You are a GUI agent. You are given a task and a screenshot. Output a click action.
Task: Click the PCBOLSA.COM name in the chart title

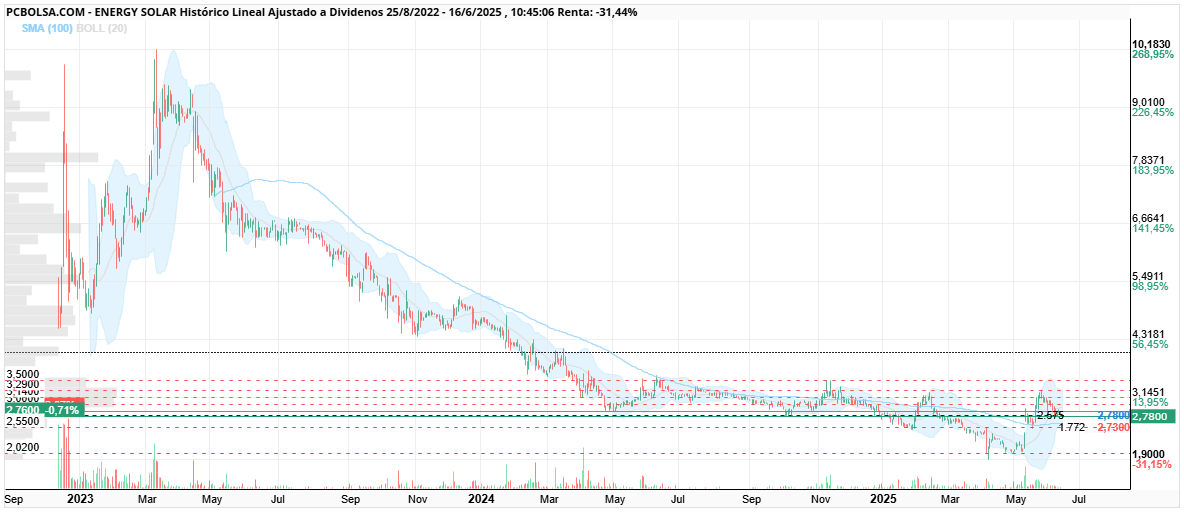[44, 13]
